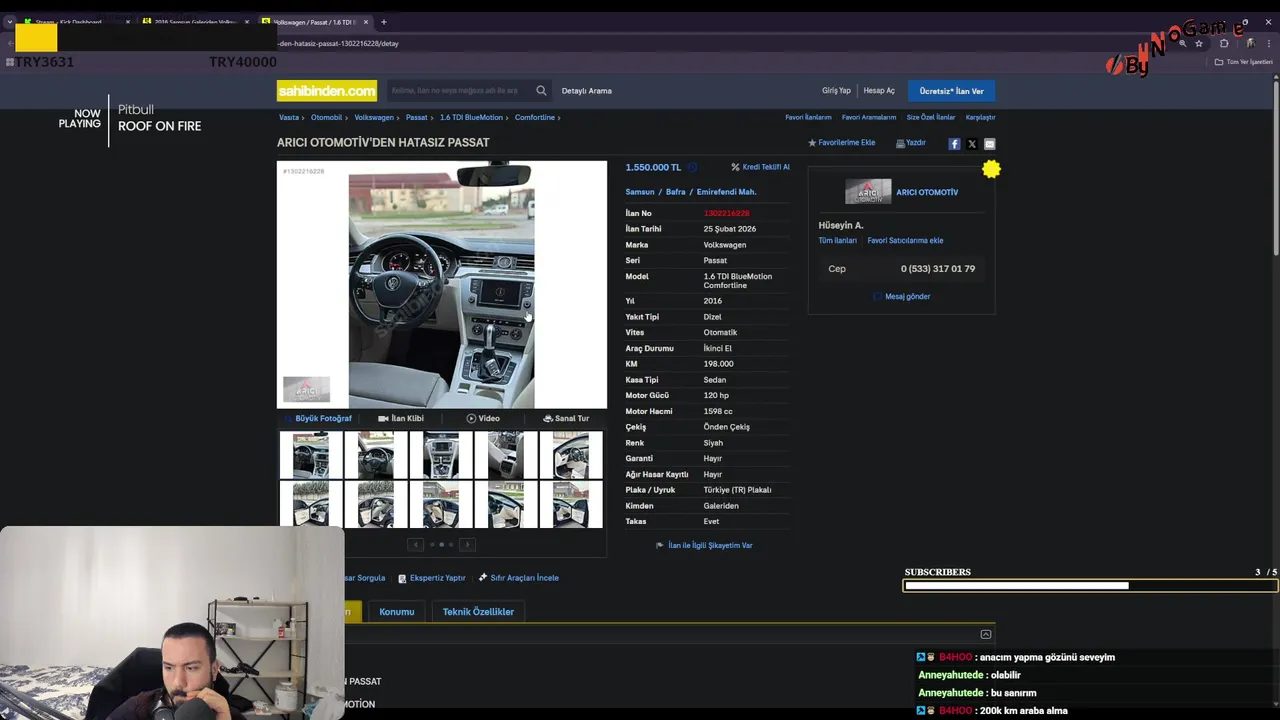Image resolution: width=1280 pixels, height=720 pixels.
Task: Open the Karşılaştır link
Action: point(980,117)
